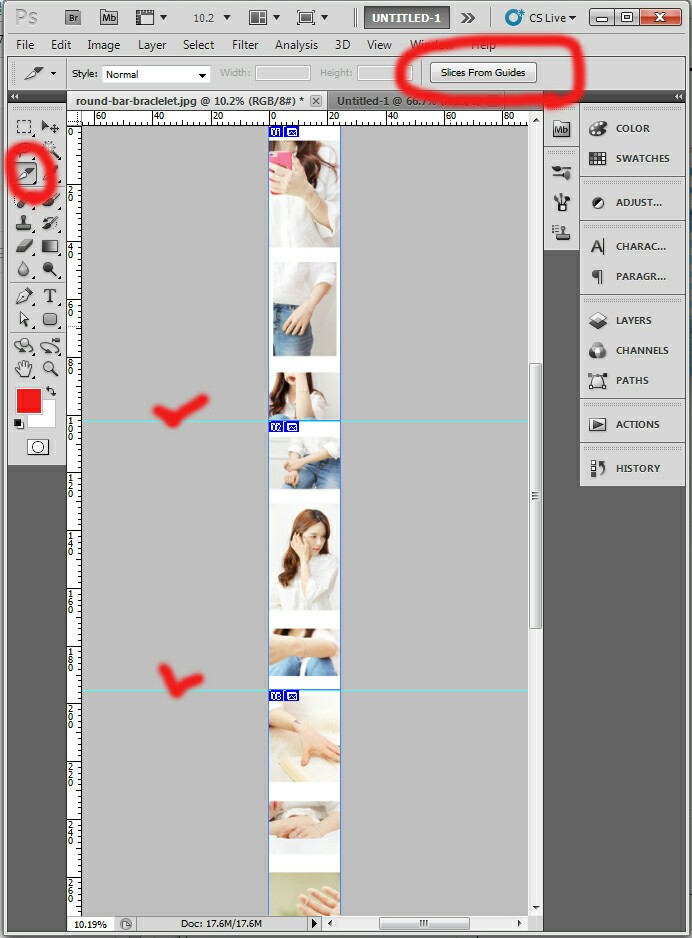The image size is (692, 938).
Task: Open the Brush Presets panel icon
Action: coord(561,202)
